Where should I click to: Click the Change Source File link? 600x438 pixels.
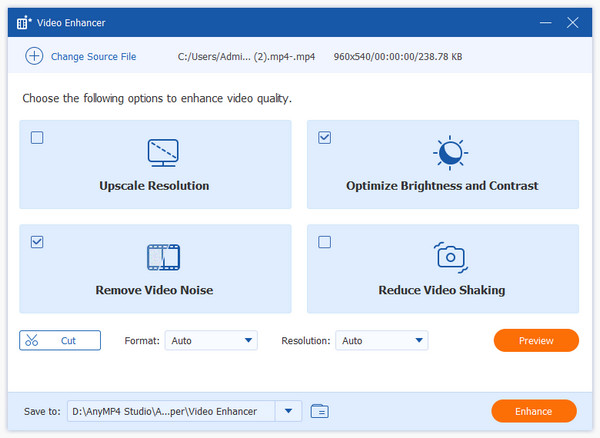(x=94, y=57)
